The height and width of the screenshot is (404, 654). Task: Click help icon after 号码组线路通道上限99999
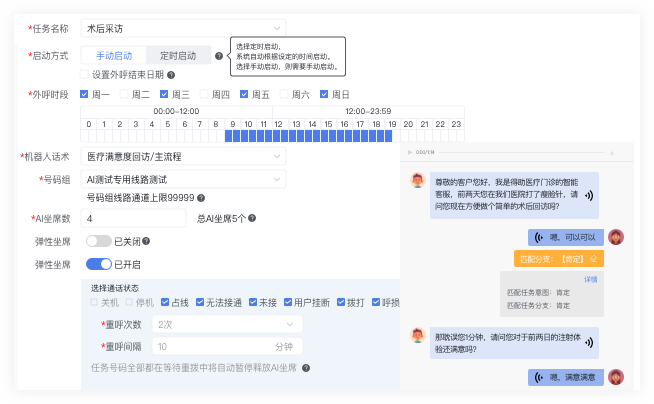(201, 198)
